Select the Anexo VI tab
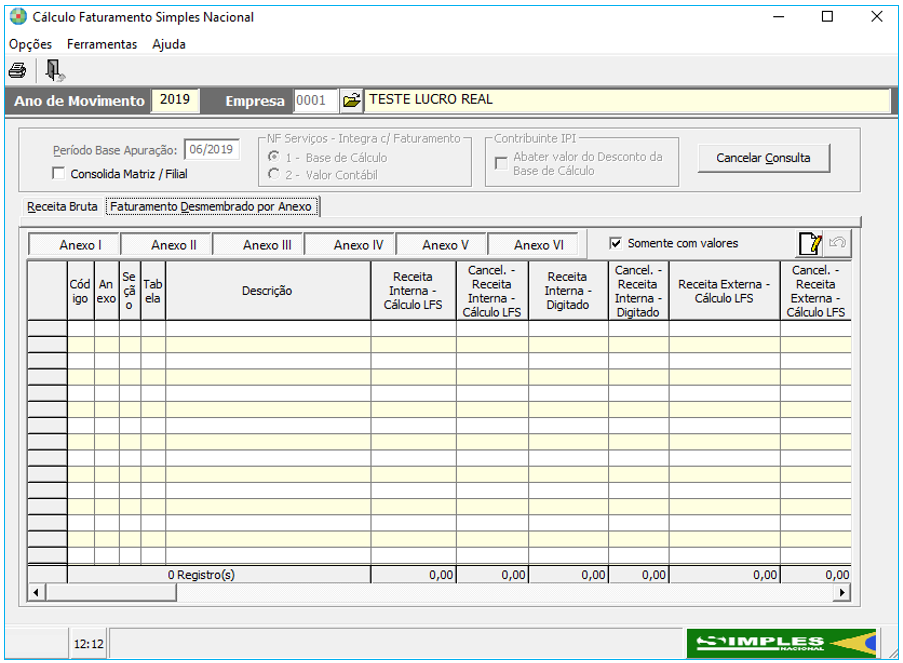Viewport: 903px width, 663px height. [533, 245]
